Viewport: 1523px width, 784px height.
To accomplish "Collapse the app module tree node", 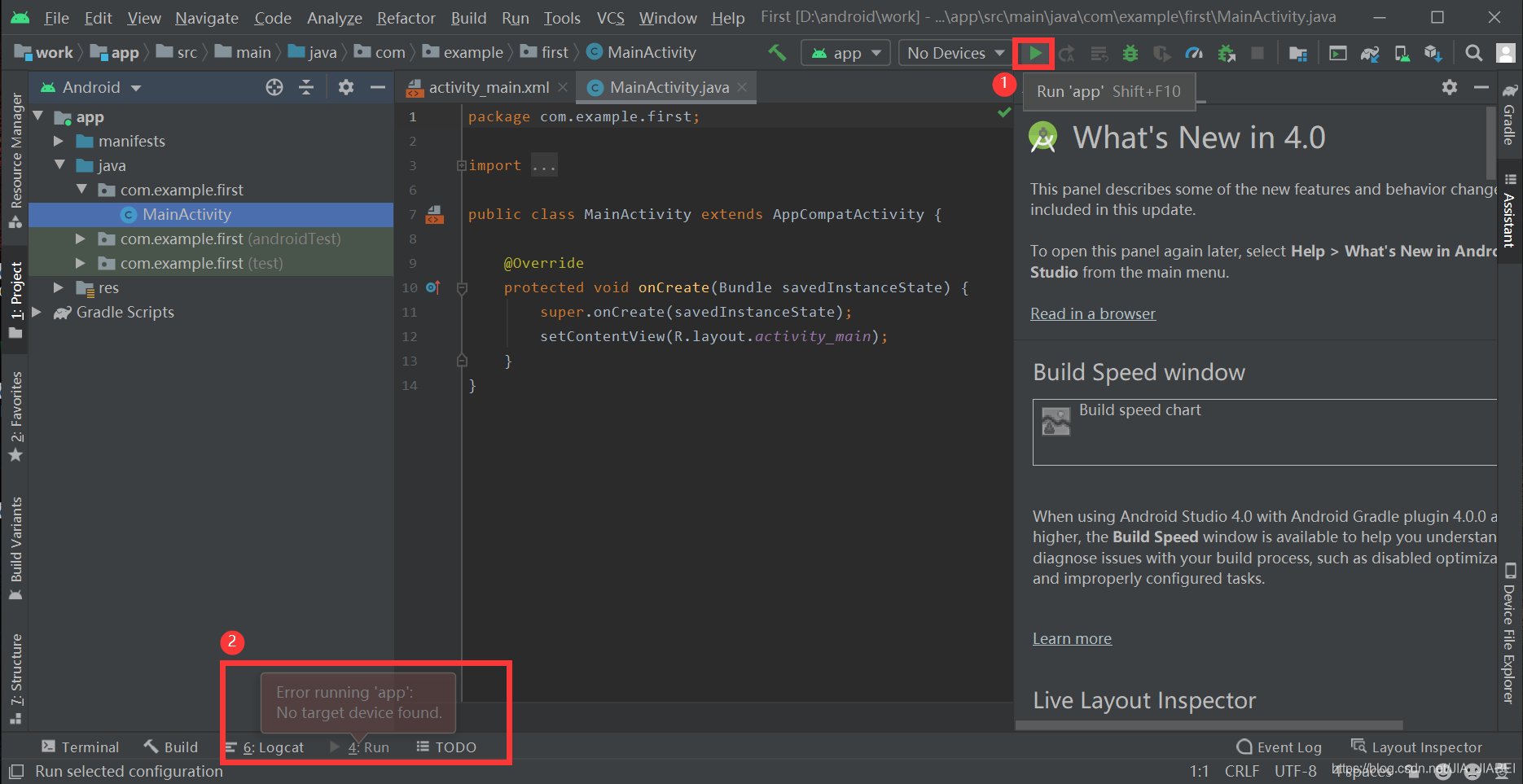I will click(37, 116).
